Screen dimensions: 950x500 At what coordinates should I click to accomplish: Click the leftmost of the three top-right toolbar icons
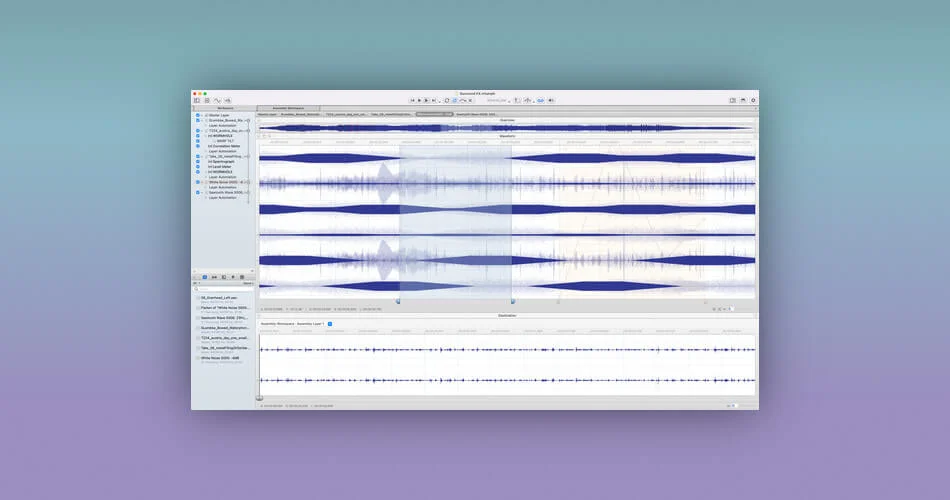pyautogui.click(x=732, y=101)
